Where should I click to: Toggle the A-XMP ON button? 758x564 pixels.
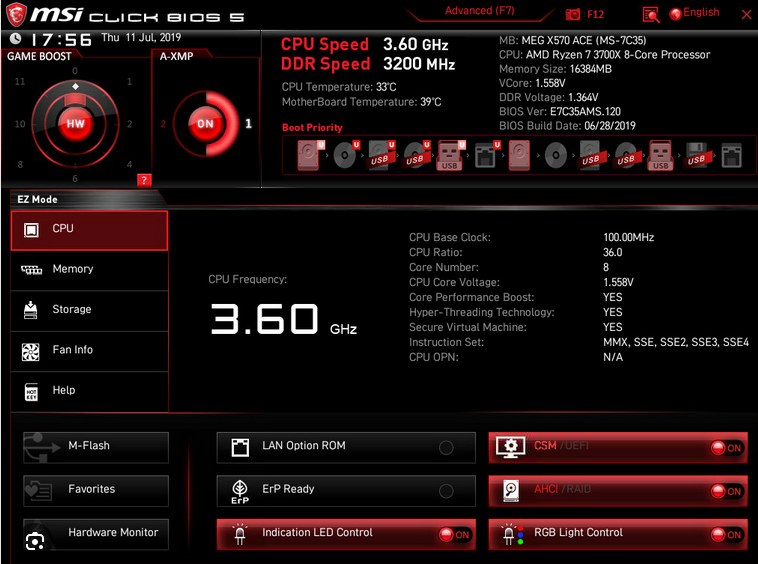(205, 124)
